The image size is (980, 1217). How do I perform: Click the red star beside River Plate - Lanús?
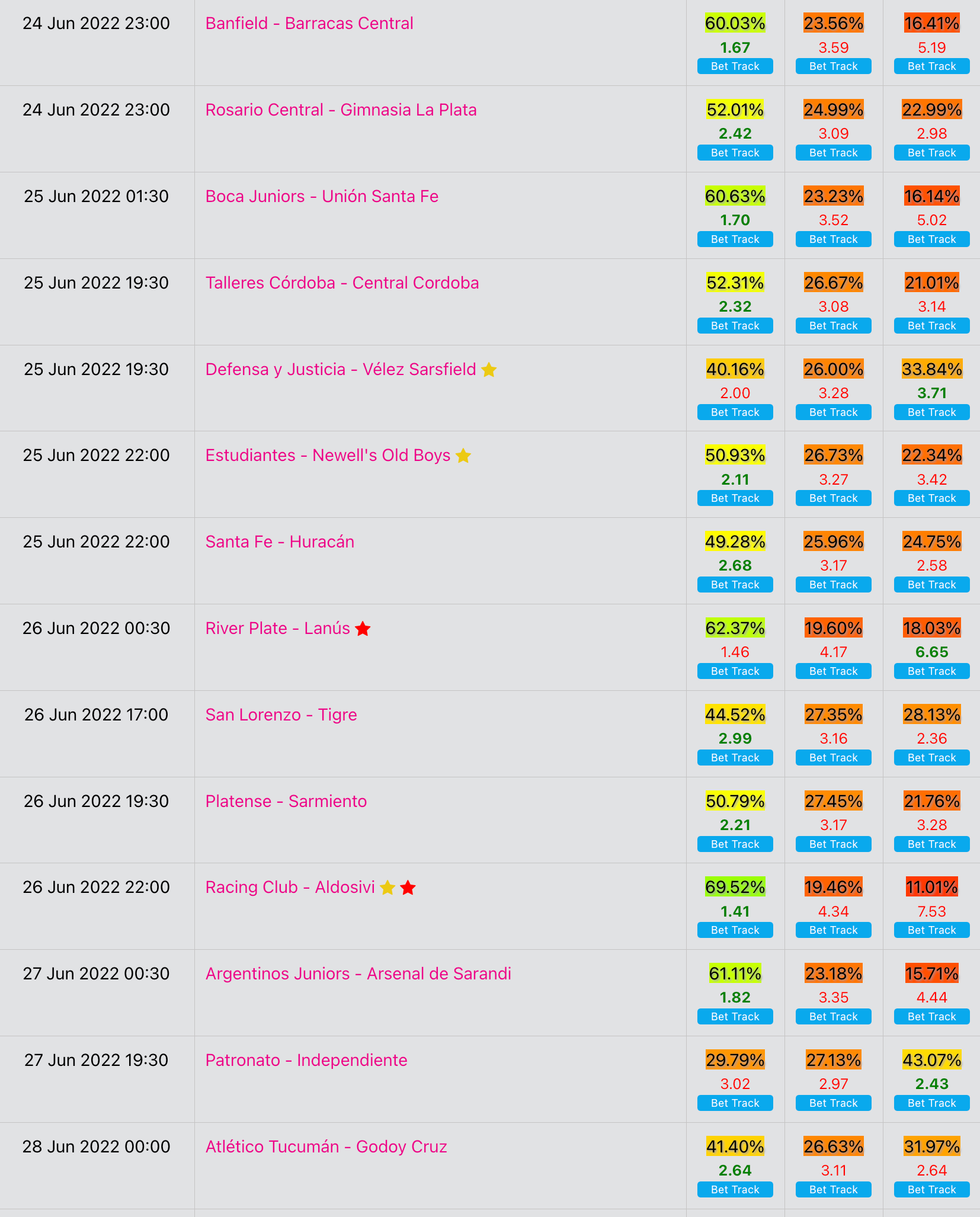pyautogui.click(x=363, y=629)
